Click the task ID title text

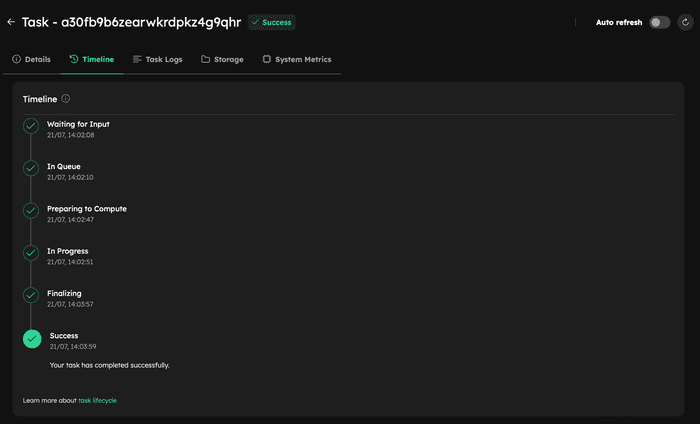pyautogui.click(x=131, y=22)
